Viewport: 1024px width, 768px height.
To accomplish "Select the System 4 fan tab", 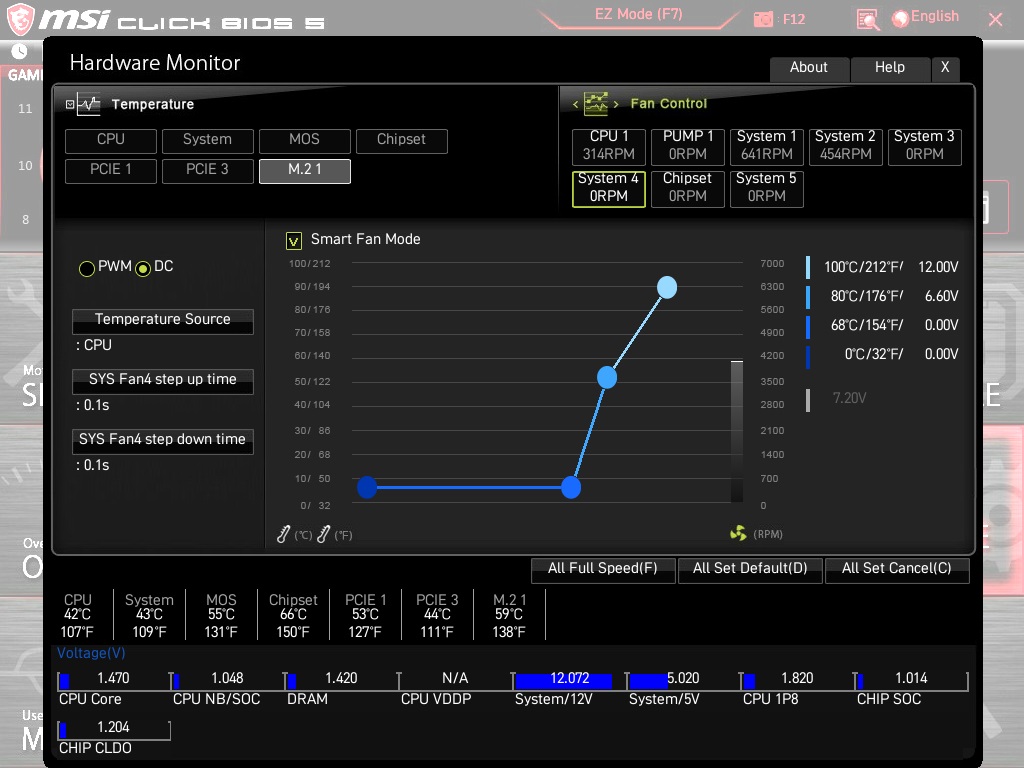I will pos(609,188).
